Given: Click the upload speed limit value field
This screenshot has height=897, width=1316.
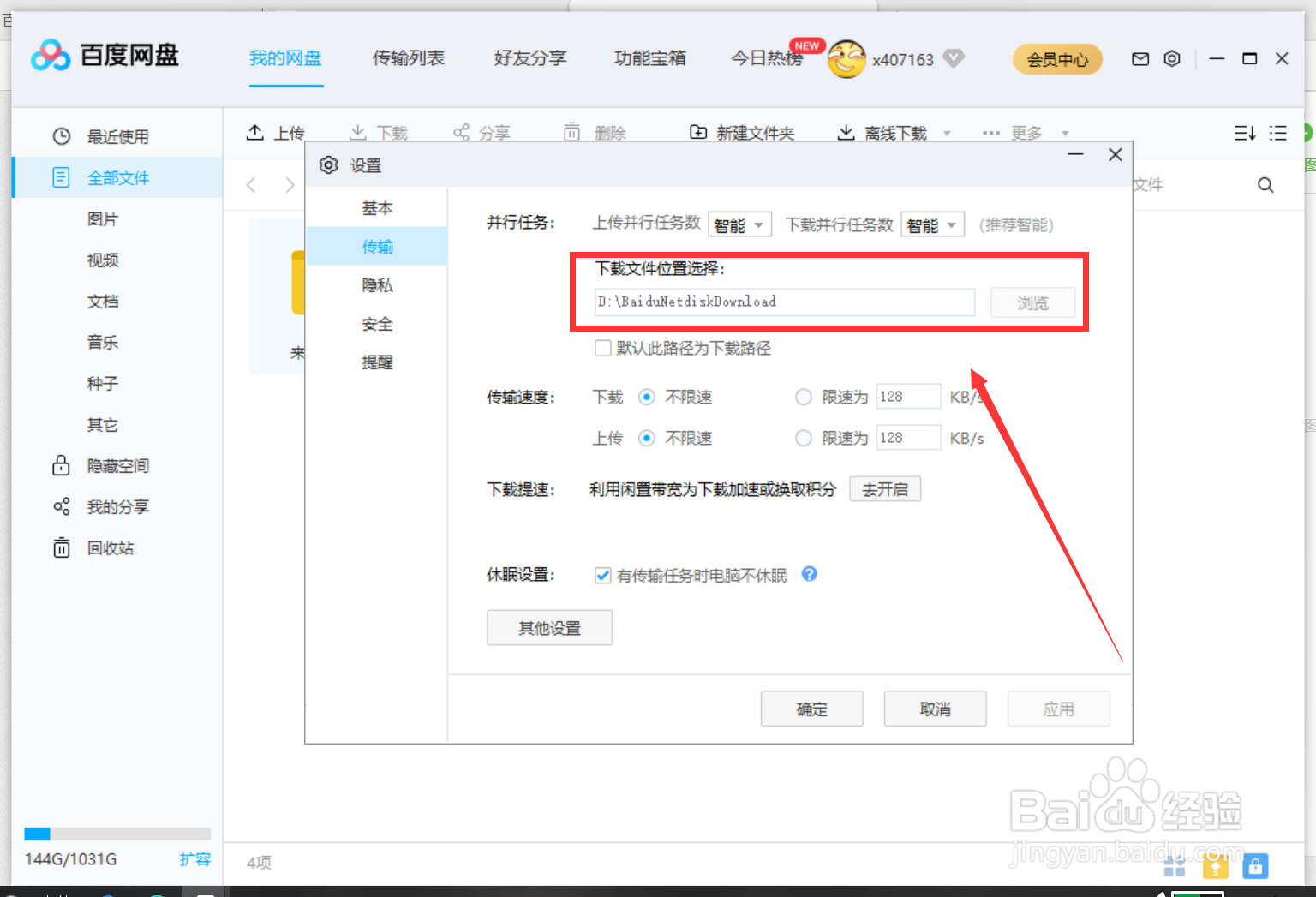Looking at the screenshot, I should (x=909, y=438).
